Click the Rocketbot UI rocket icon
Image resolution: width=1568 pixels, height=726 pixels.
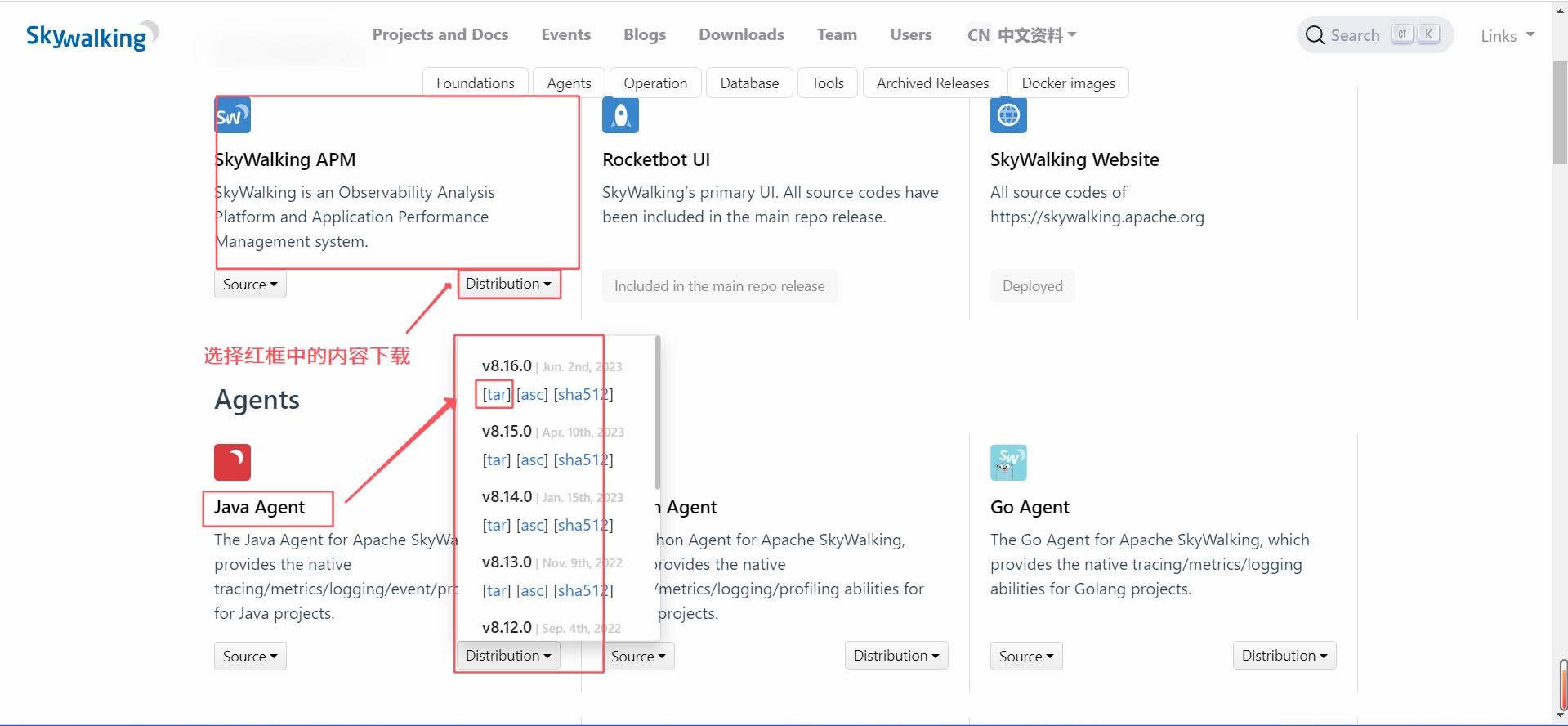point(620,115)
